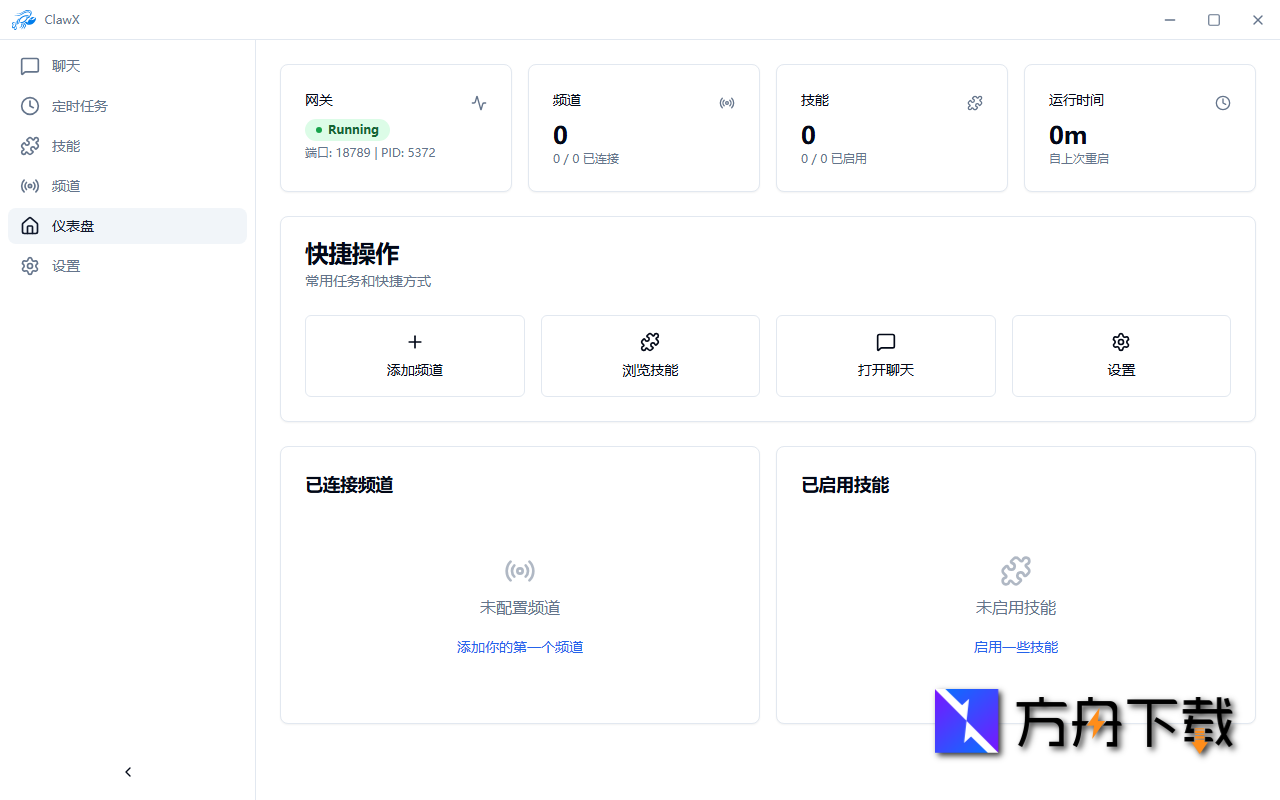Click the Running status badge on 网关 card
Viewport: 1280px width, 800px height.
pyautogui.click(x=347, y=129)
